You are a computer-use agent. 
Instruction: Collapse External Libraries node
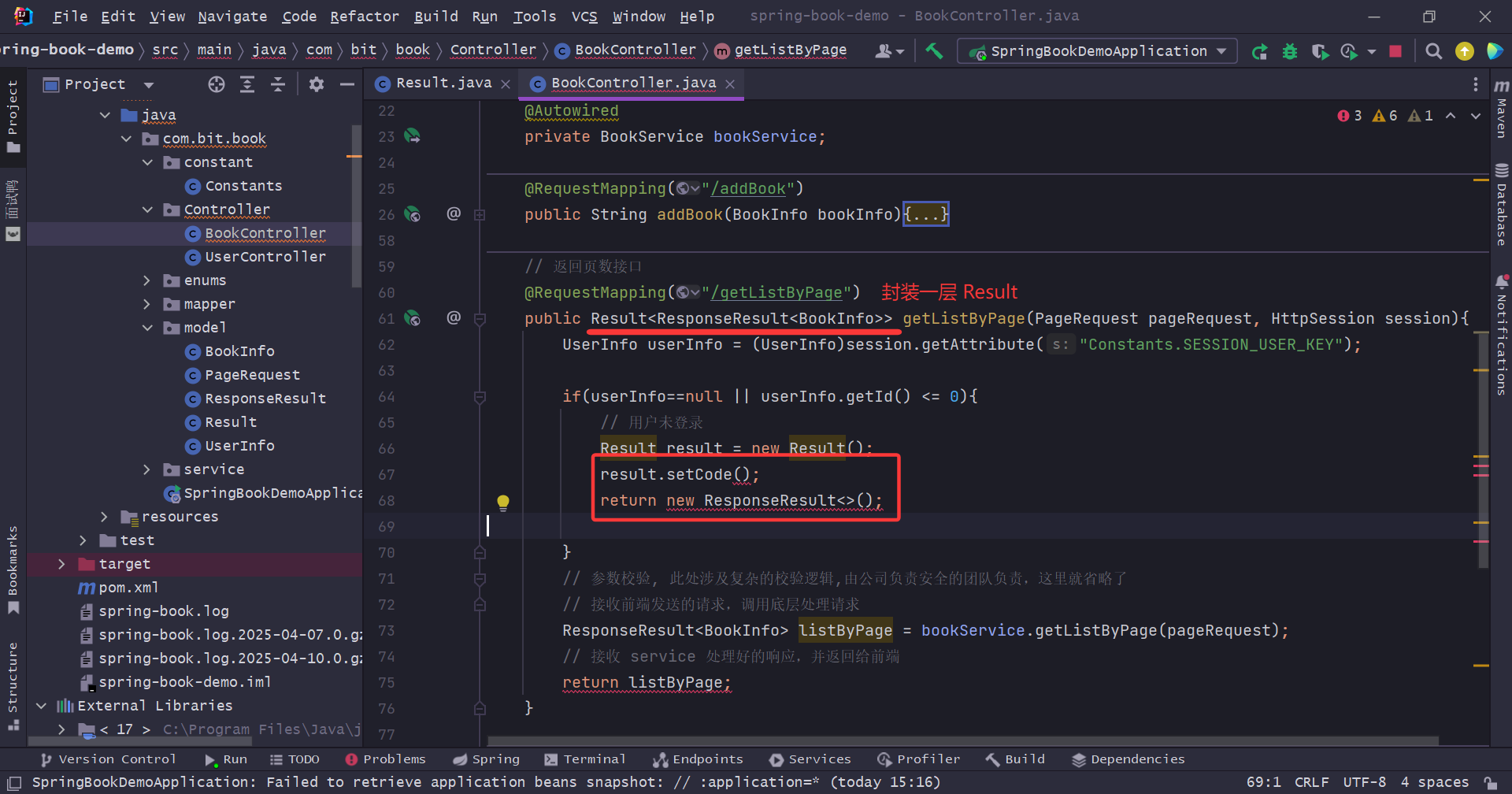(x=41, y=706)
